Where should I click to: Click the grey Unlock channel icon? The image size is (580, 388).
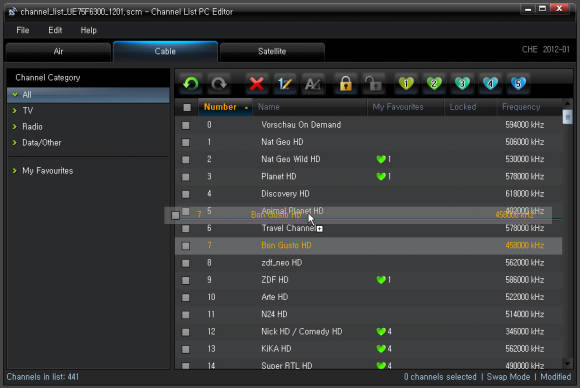374,84
